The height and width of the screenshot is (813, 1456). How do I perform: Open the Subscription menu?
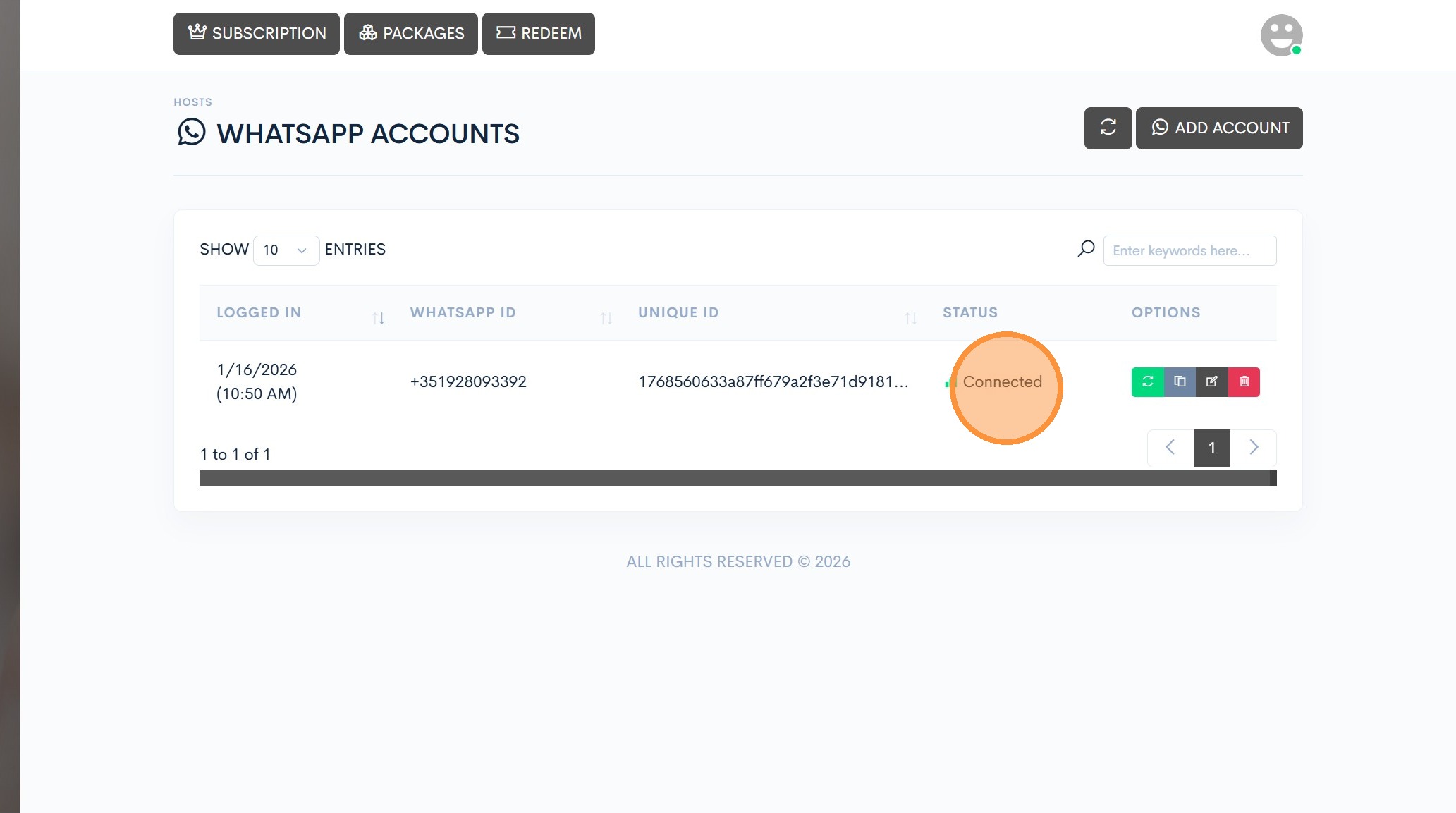tap(257, 33)
